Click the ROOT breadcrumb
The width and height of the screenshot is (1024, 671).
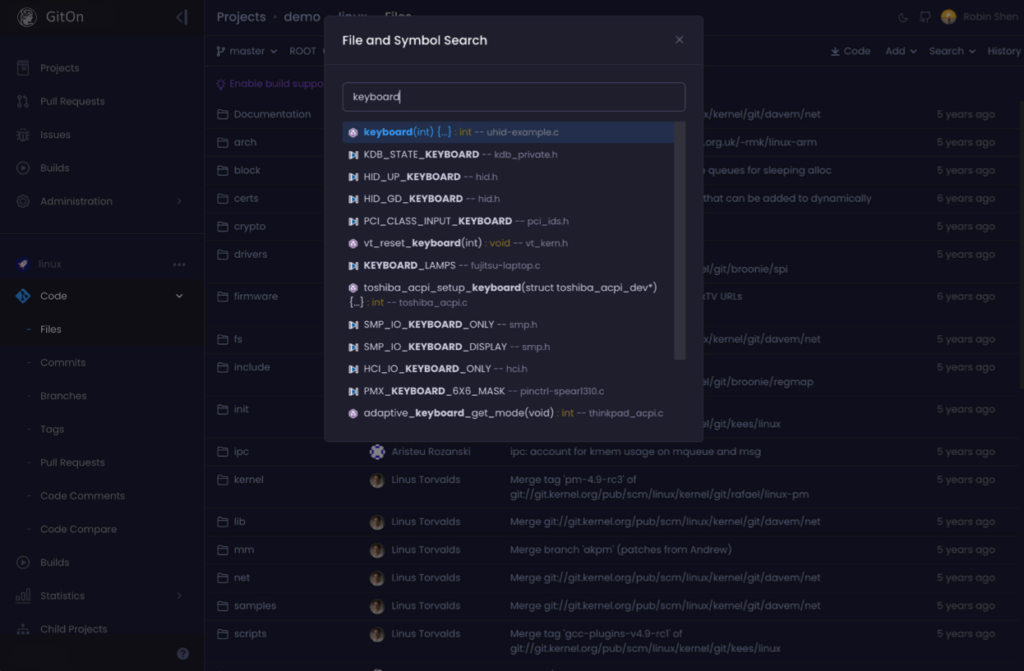tap(302, 51)
